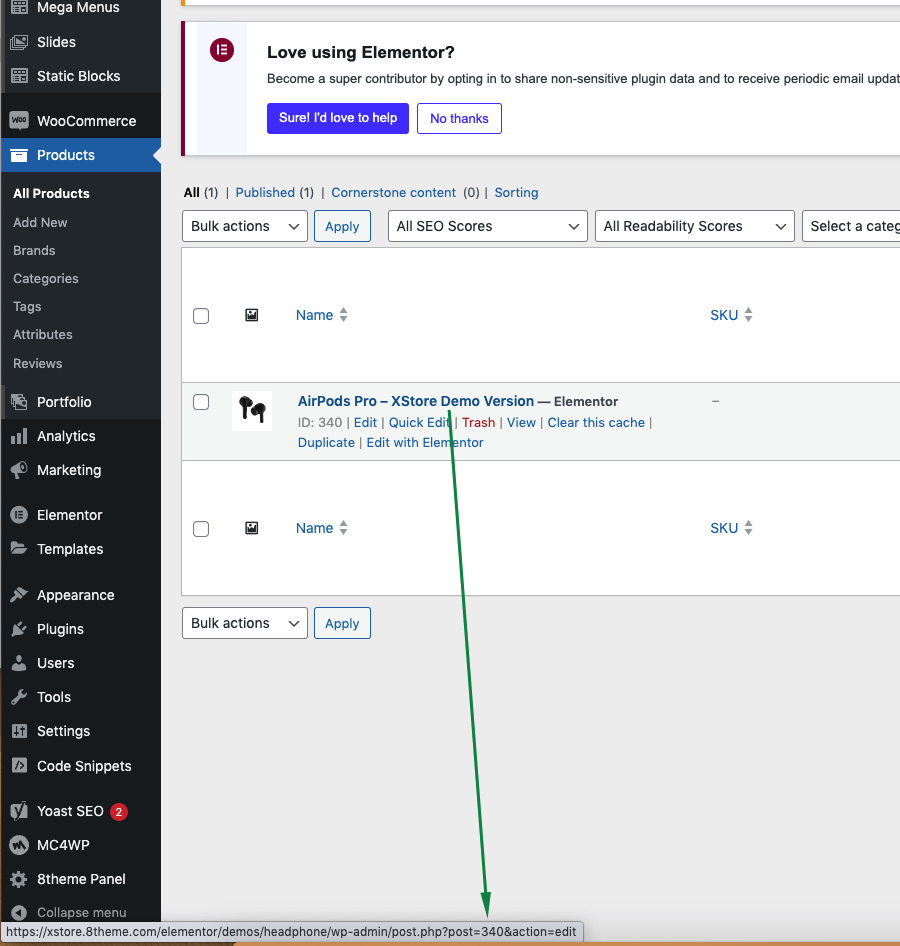Click the Templates folder icon

[x=19, y=548]
